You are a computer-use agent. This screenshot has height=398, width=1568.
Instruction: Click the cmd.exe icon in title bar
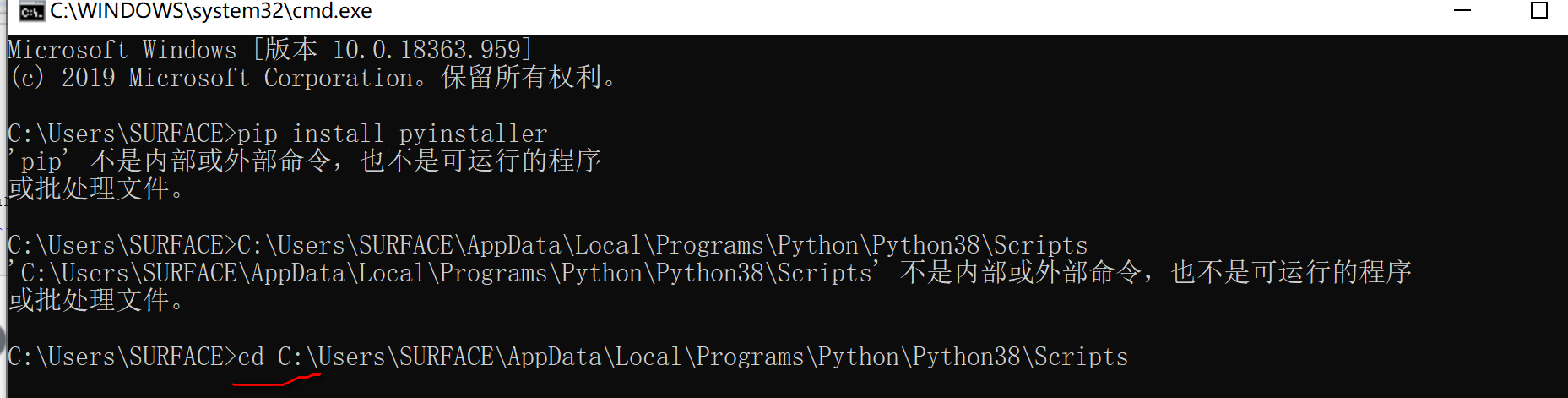(31, 12)
